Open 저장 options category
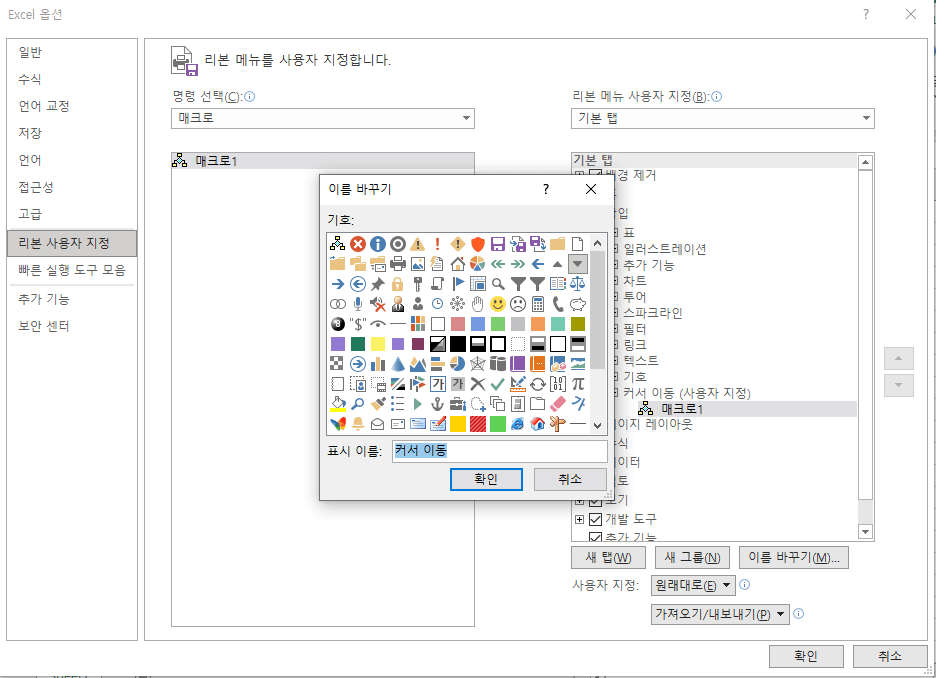Viewport: 936px width, 678px height. pos(72,133)
